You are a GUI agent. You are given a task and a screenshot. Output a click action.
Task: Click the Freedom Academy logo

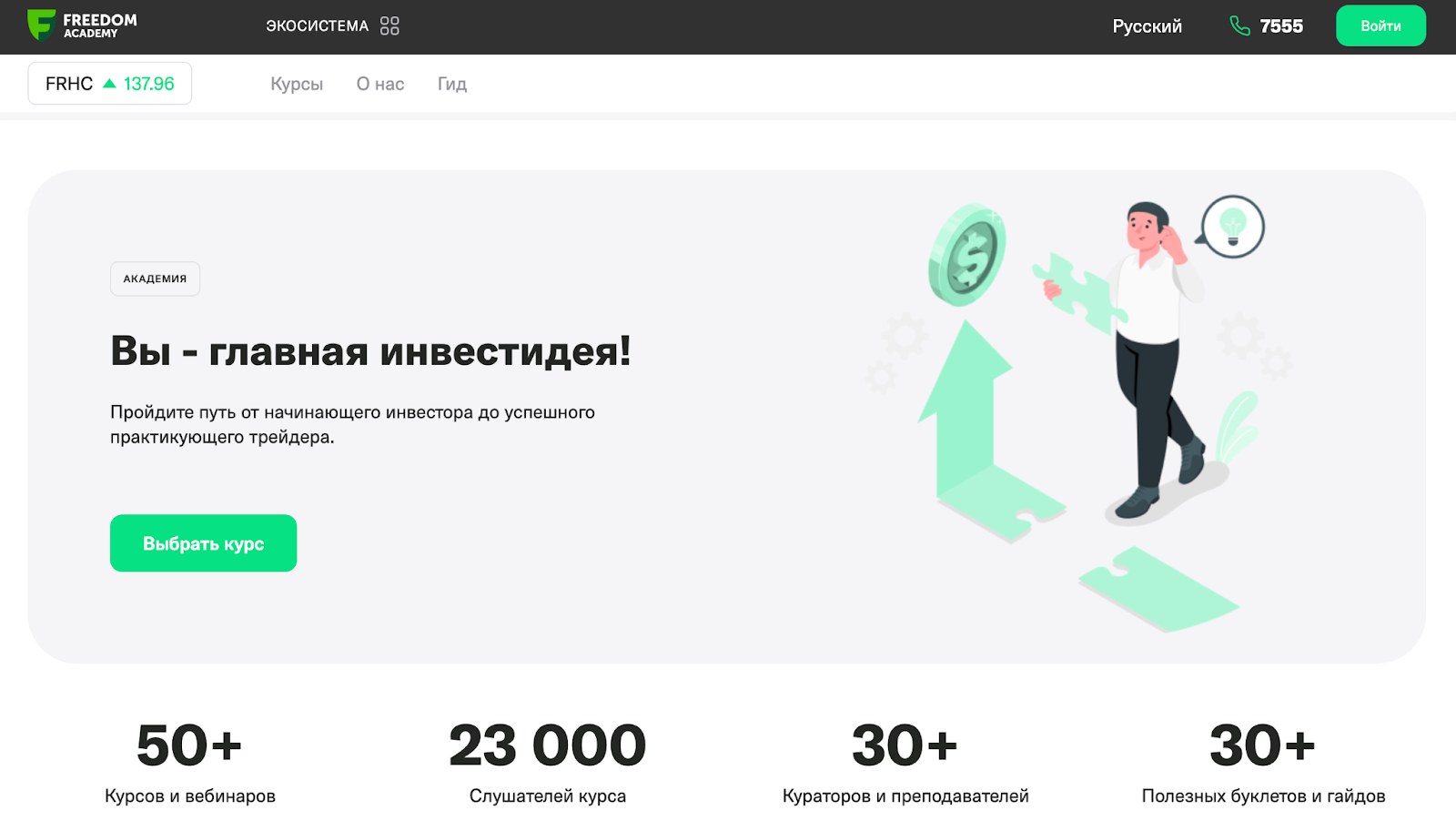click(82, 25)
